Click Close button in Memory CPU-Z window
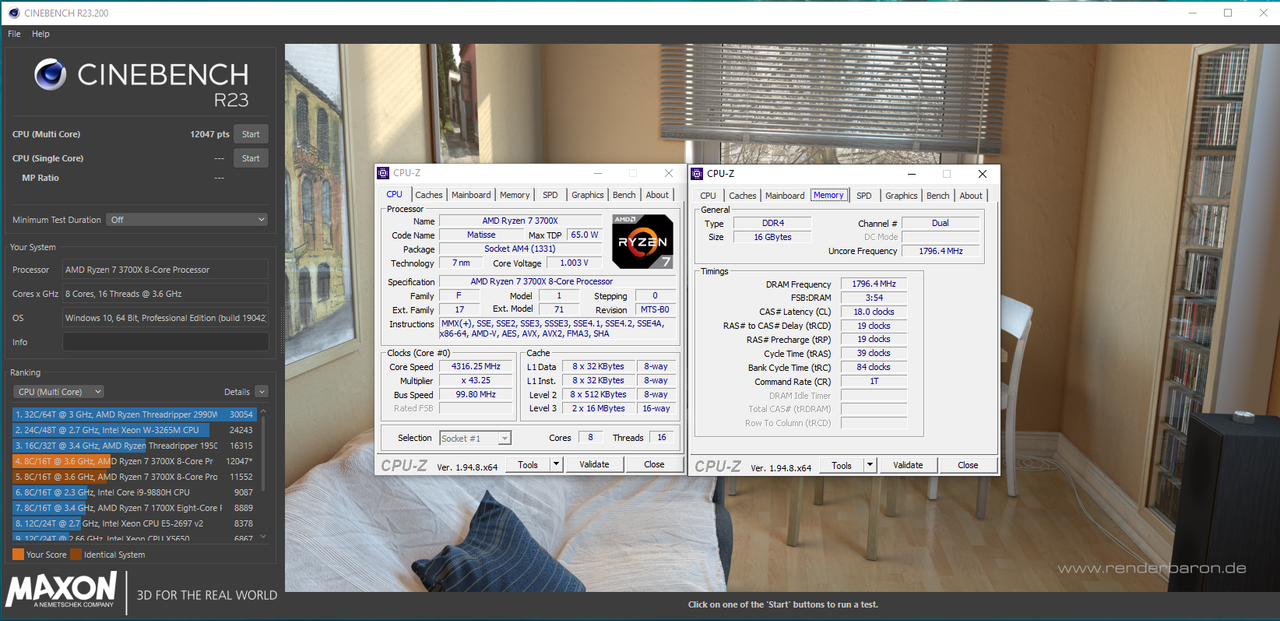 click(x=968, y=465)
